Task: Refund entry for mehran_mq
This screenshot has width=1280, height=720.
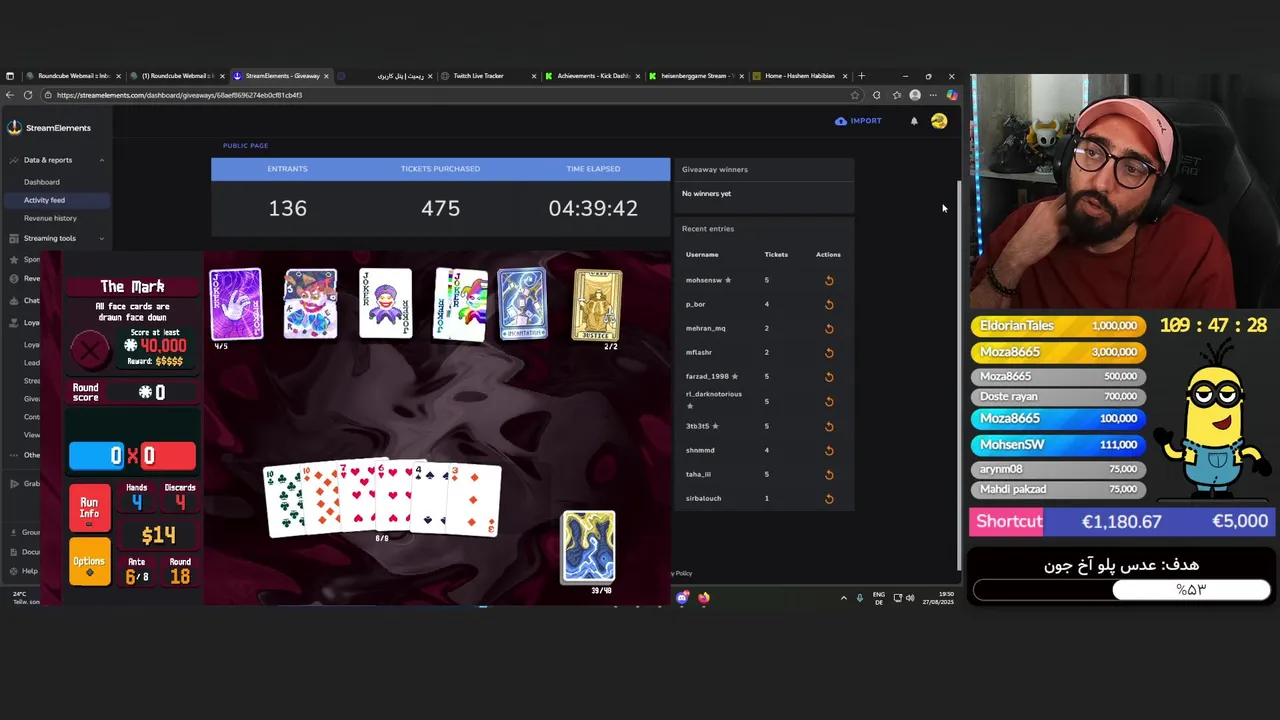Action: pos(829,328)
